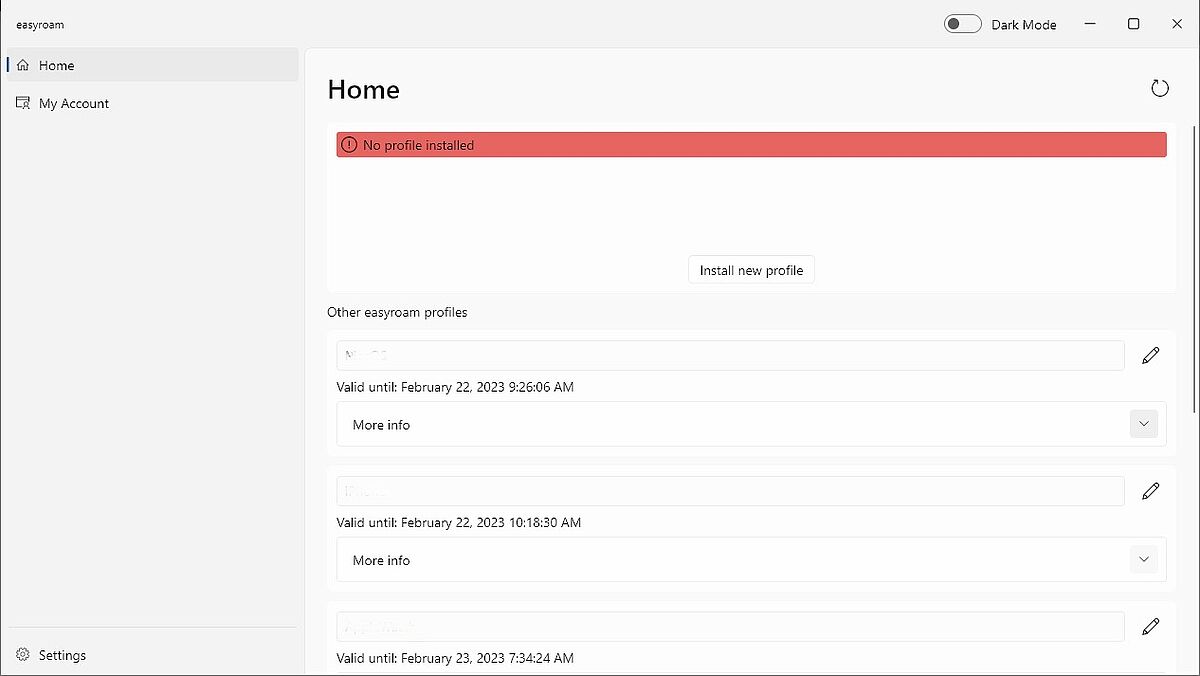This screenshot has width=1200, height=676.
Task: Minimize the easyroam window
Action: coord(1090,24)
